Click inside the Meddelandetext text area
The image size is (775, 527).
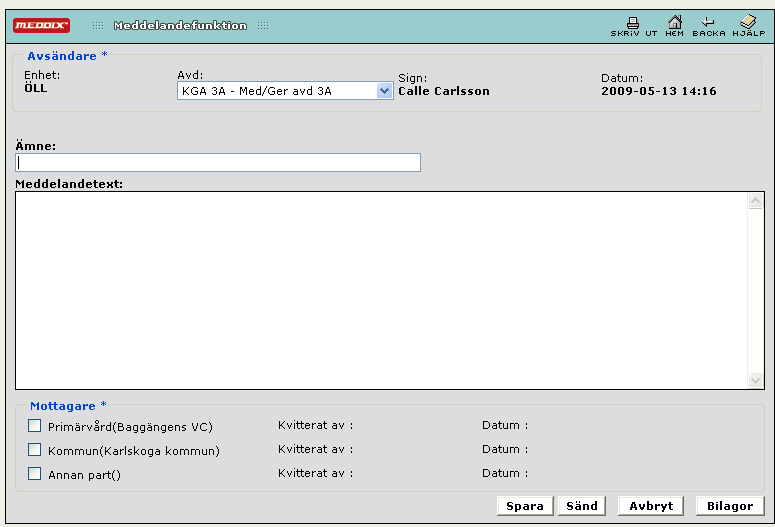381,291
